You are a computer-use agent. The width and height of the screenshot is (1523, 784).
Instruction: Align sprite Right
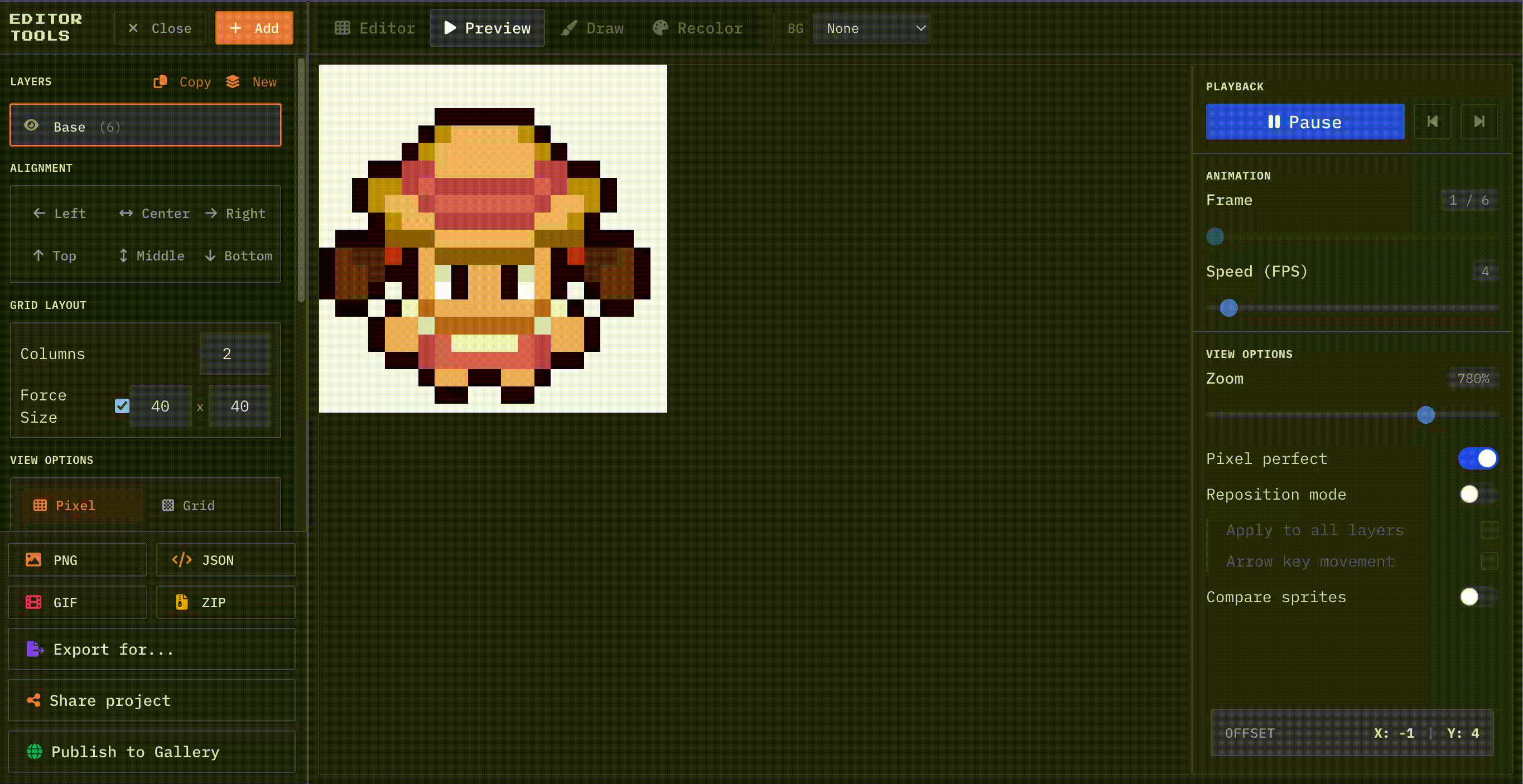point(235,213)
